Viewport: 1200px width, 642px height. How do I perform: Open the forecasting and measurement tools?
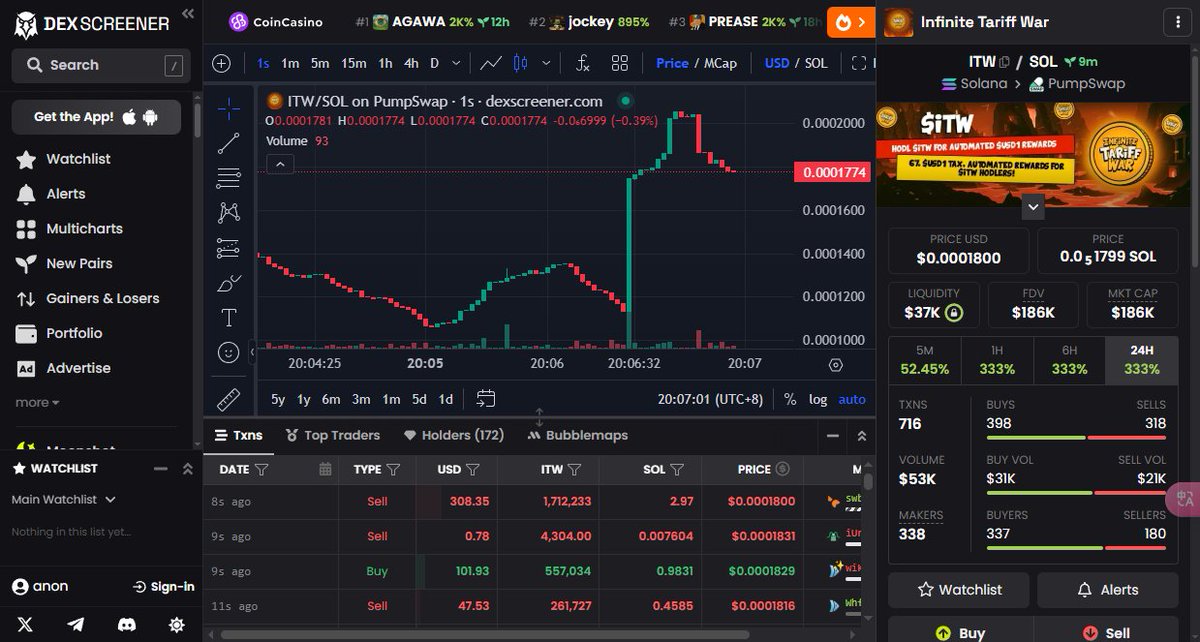(x=228, y=247)
